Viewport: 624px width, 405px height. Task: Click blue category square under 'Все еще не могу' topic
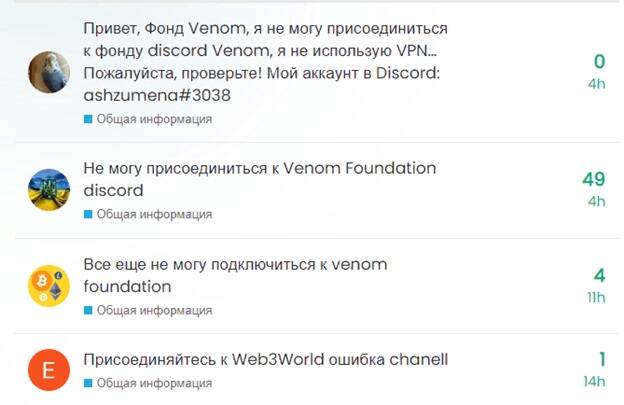pyautogui.click(x=88, y=310)
